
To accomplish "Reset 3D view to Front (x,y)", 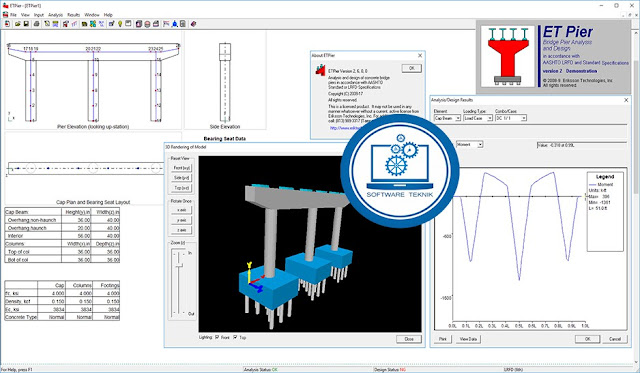I will pos(181,168).
